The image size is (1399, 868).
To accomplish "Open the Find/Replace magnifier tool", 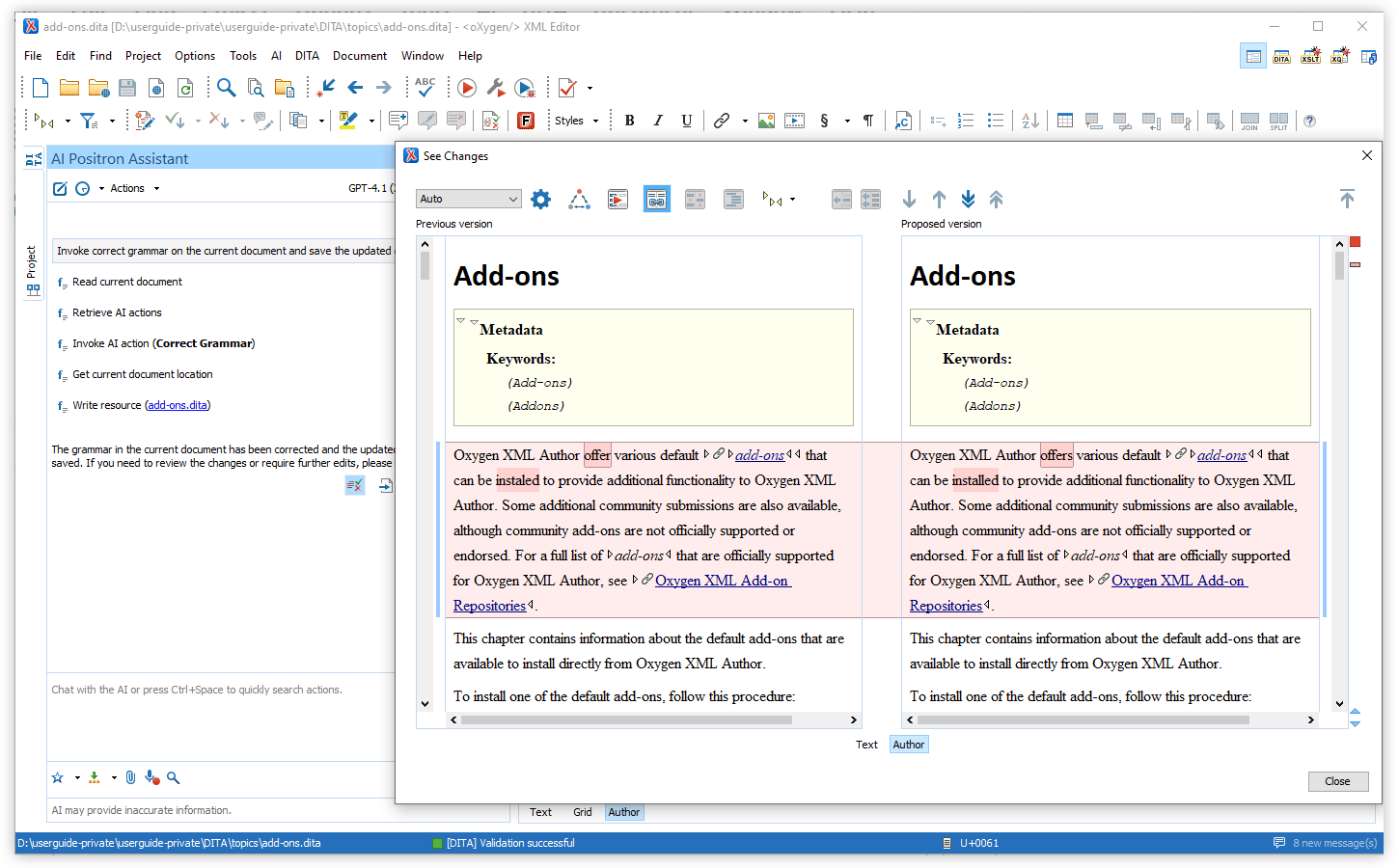I will [226, 88].
